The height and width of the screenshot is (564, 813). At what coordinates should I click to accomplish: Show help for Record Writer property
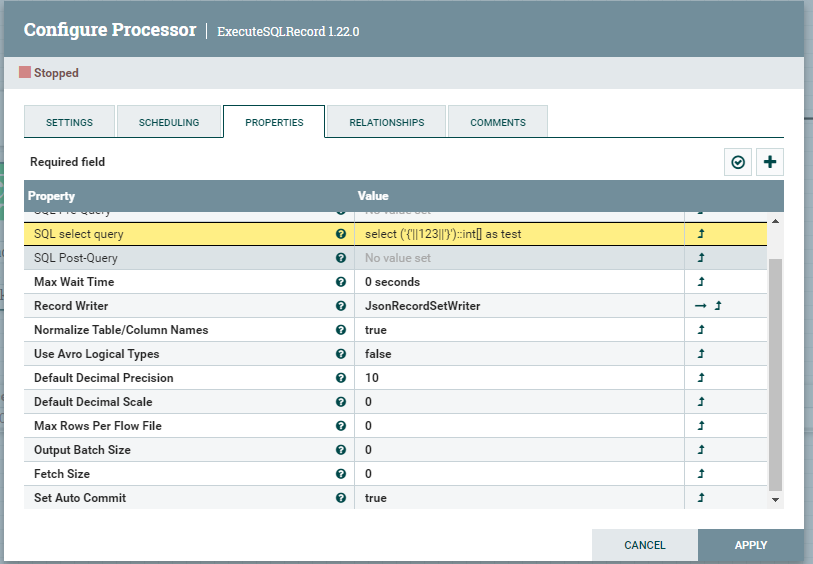pyautogui.click(x=341, y=306)
